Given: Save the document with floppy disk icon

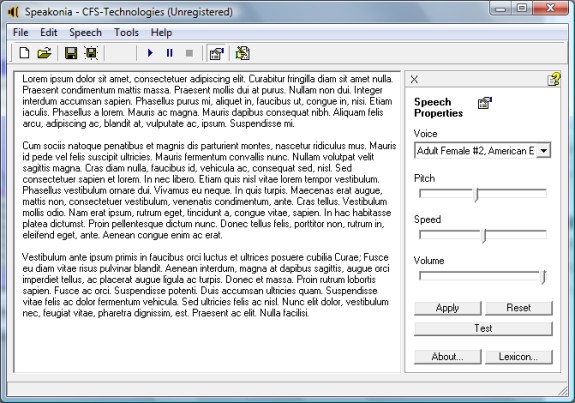Looking at the screenshot, I should pos(71,53).
